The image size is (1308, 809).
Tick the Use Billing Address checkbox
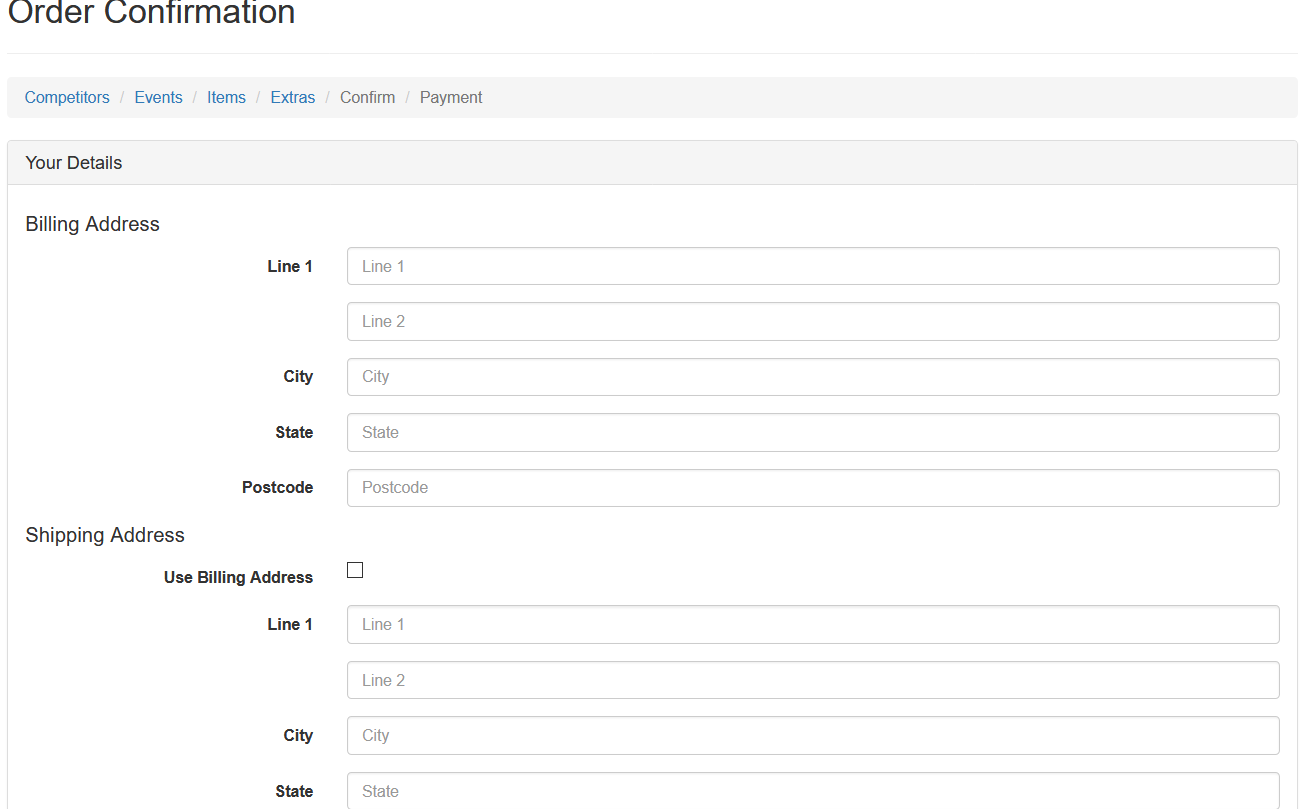(354, 570)
